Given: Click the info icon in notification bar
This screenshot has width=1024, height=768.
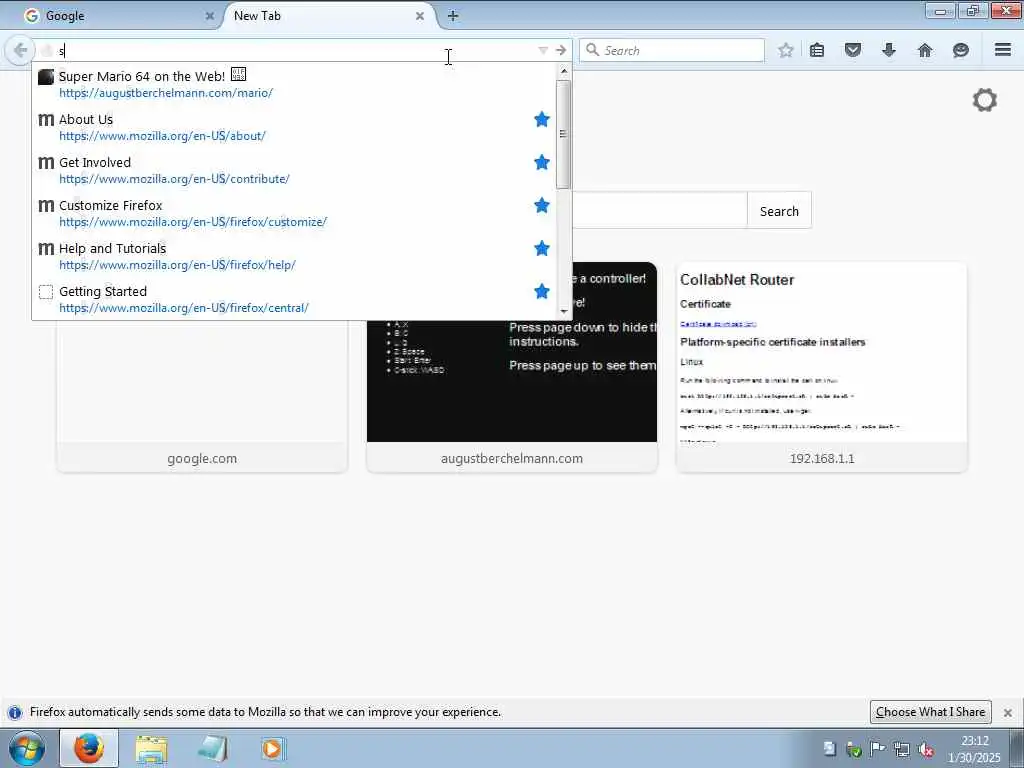Looking at the screenshot, I should [x=14, y=712].
